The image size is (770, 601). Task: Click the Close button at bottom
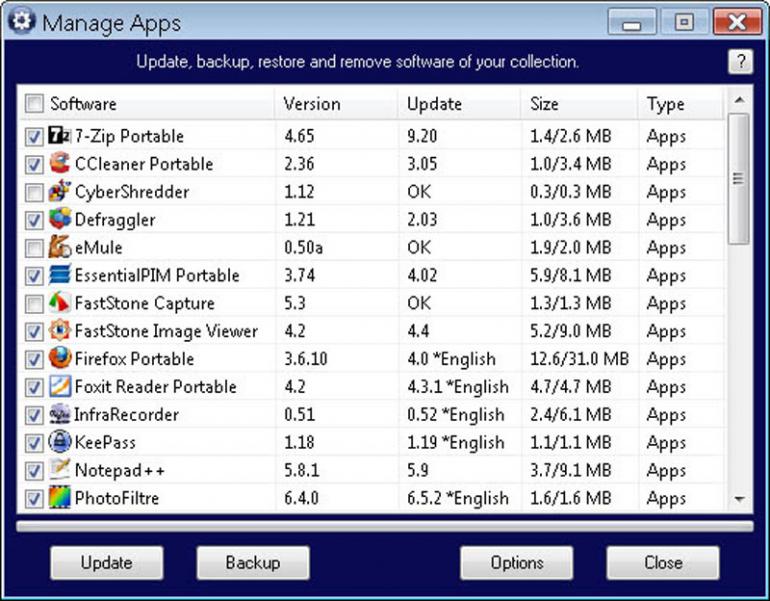663,563
